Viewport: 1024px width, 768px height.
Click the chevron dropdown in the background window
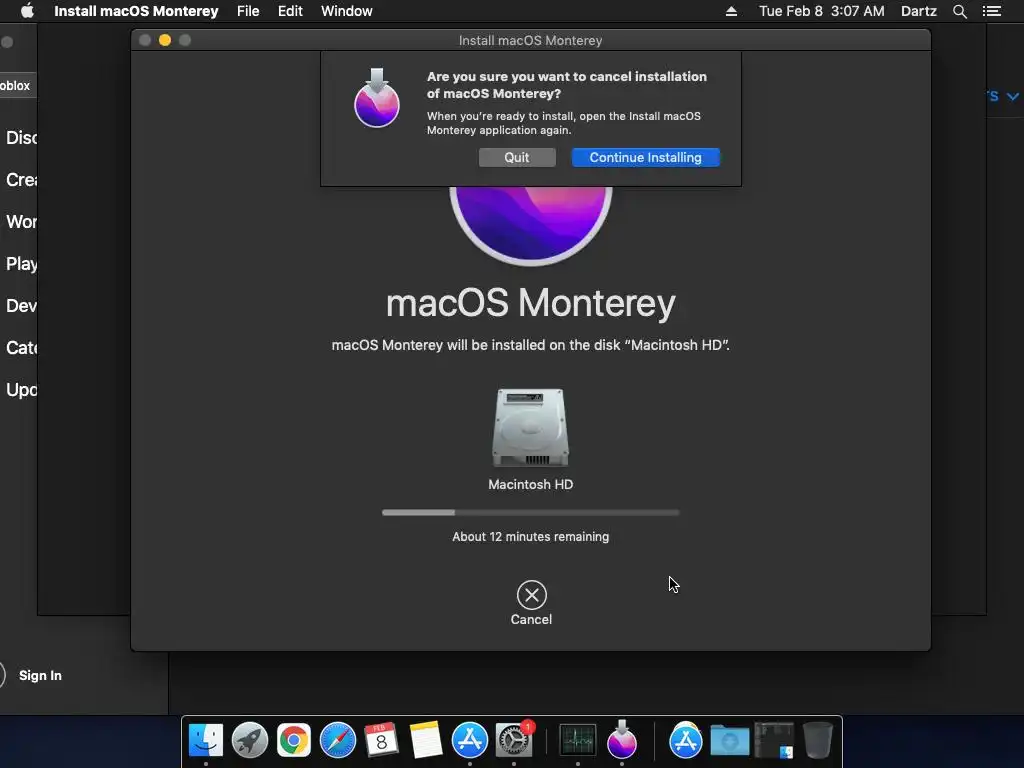pyautogui.click(x=1012, y=97)
